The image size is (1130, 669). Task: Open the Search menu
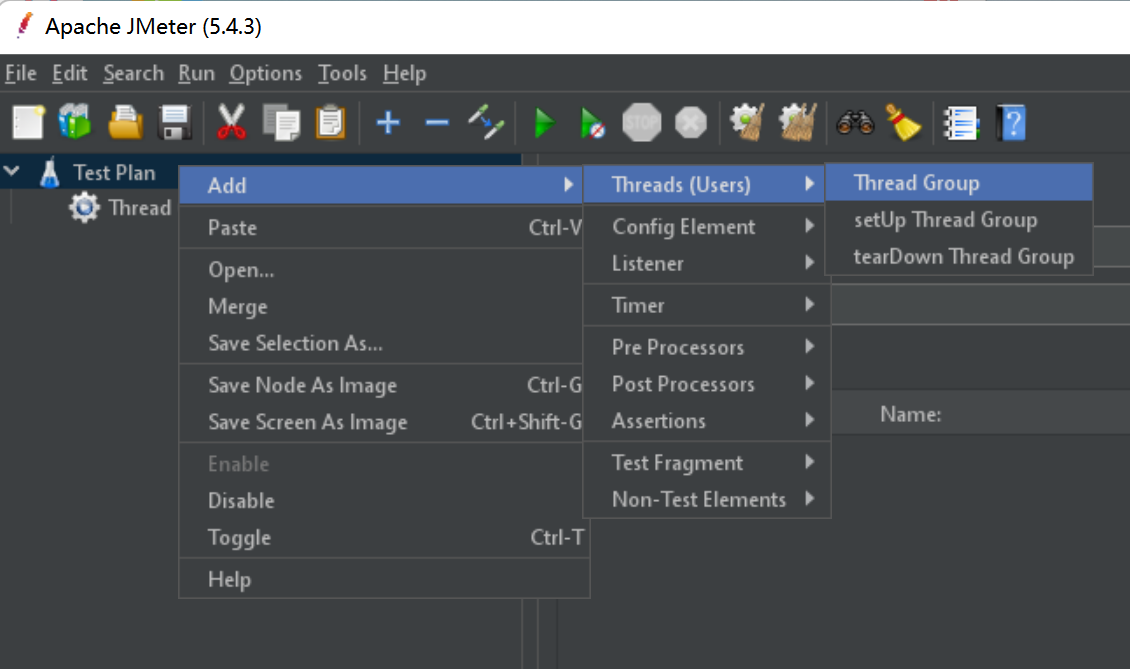133,74
